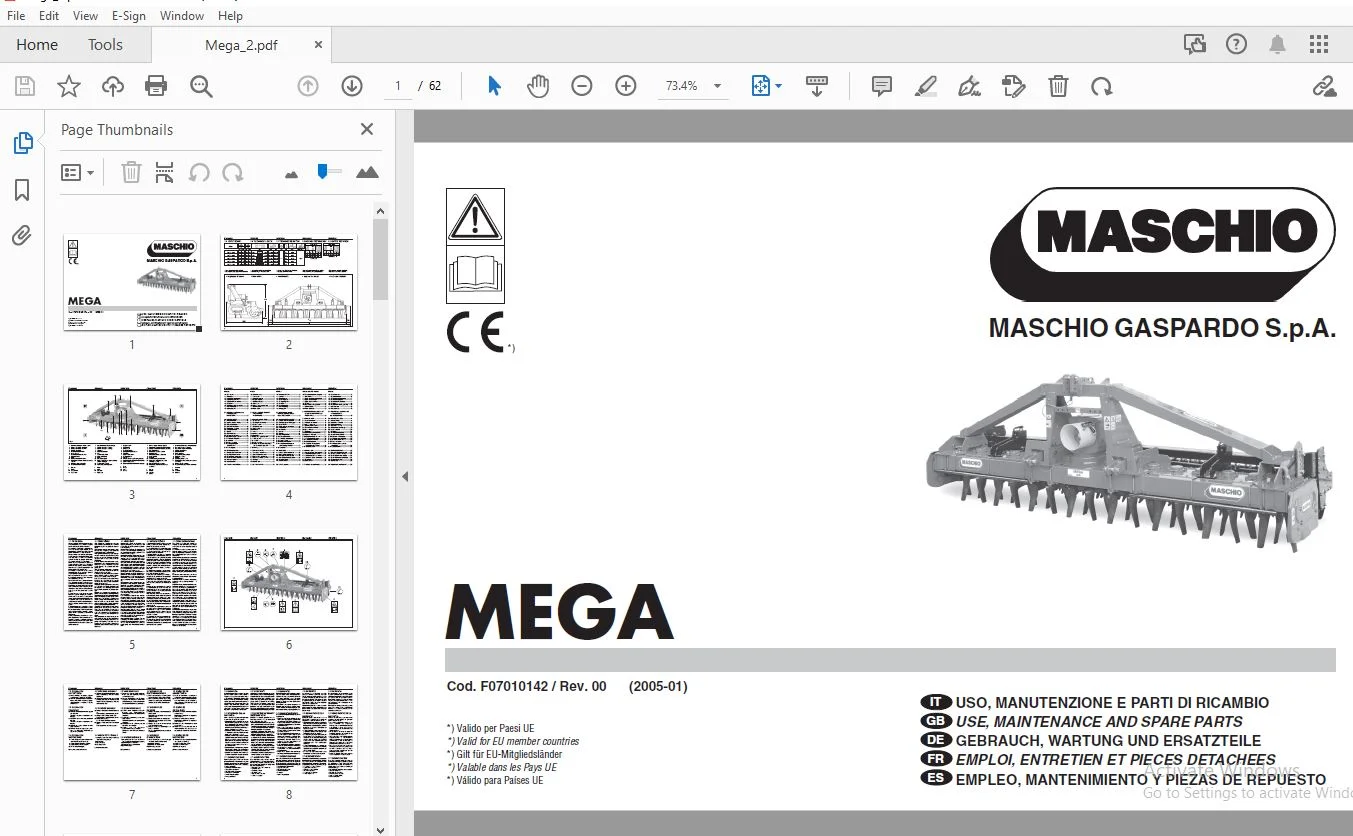Open the apps grid icon
The height and width of the screenshot is (836, 1353).
pyautogui.click(x=1319, y=44)
